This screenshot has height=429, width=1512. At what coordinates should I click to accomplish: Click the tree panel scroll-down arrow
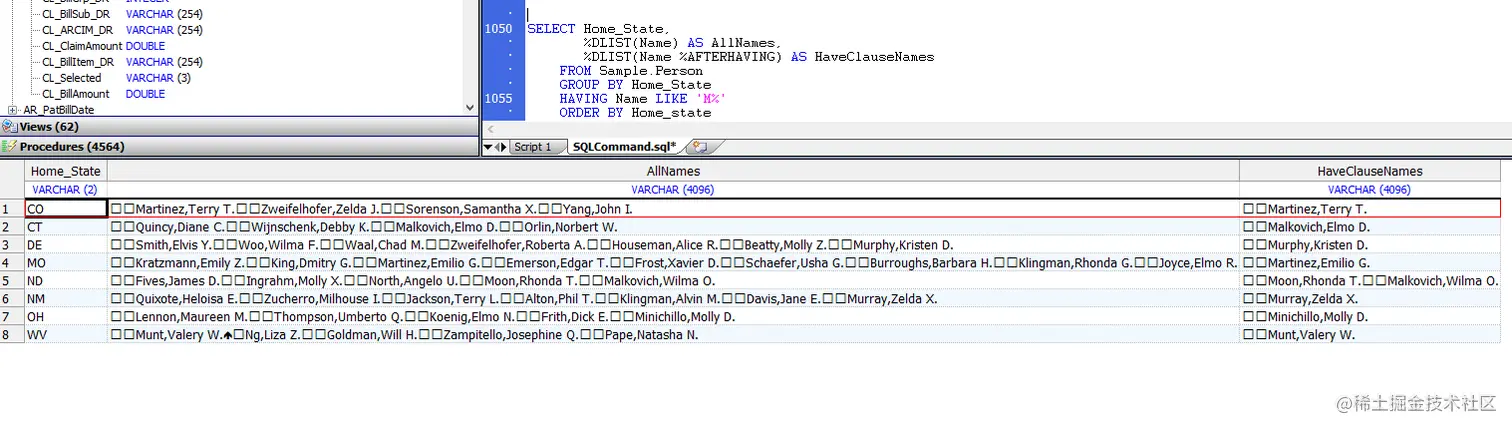click(471, 107)
